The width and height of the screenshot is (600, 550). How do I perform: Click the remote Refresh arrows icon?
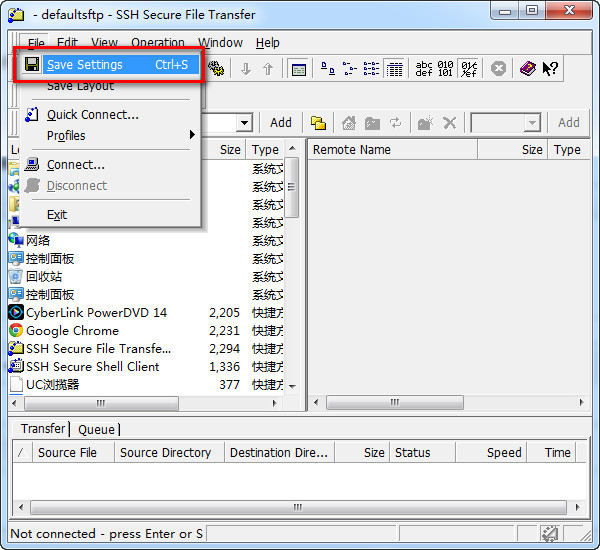pos(395,123)
